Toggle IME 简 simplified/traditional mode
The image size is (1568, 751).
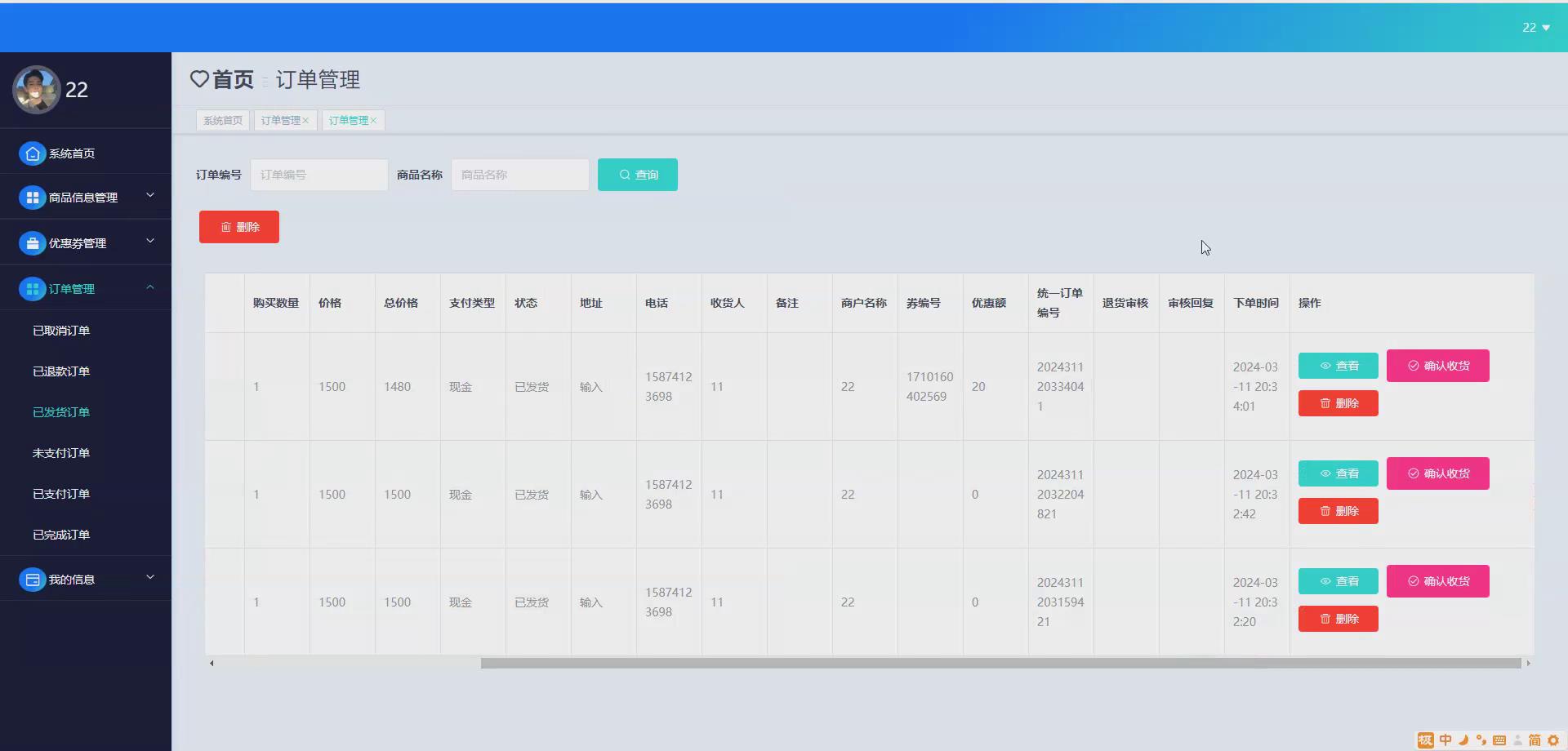[1535, 740]
